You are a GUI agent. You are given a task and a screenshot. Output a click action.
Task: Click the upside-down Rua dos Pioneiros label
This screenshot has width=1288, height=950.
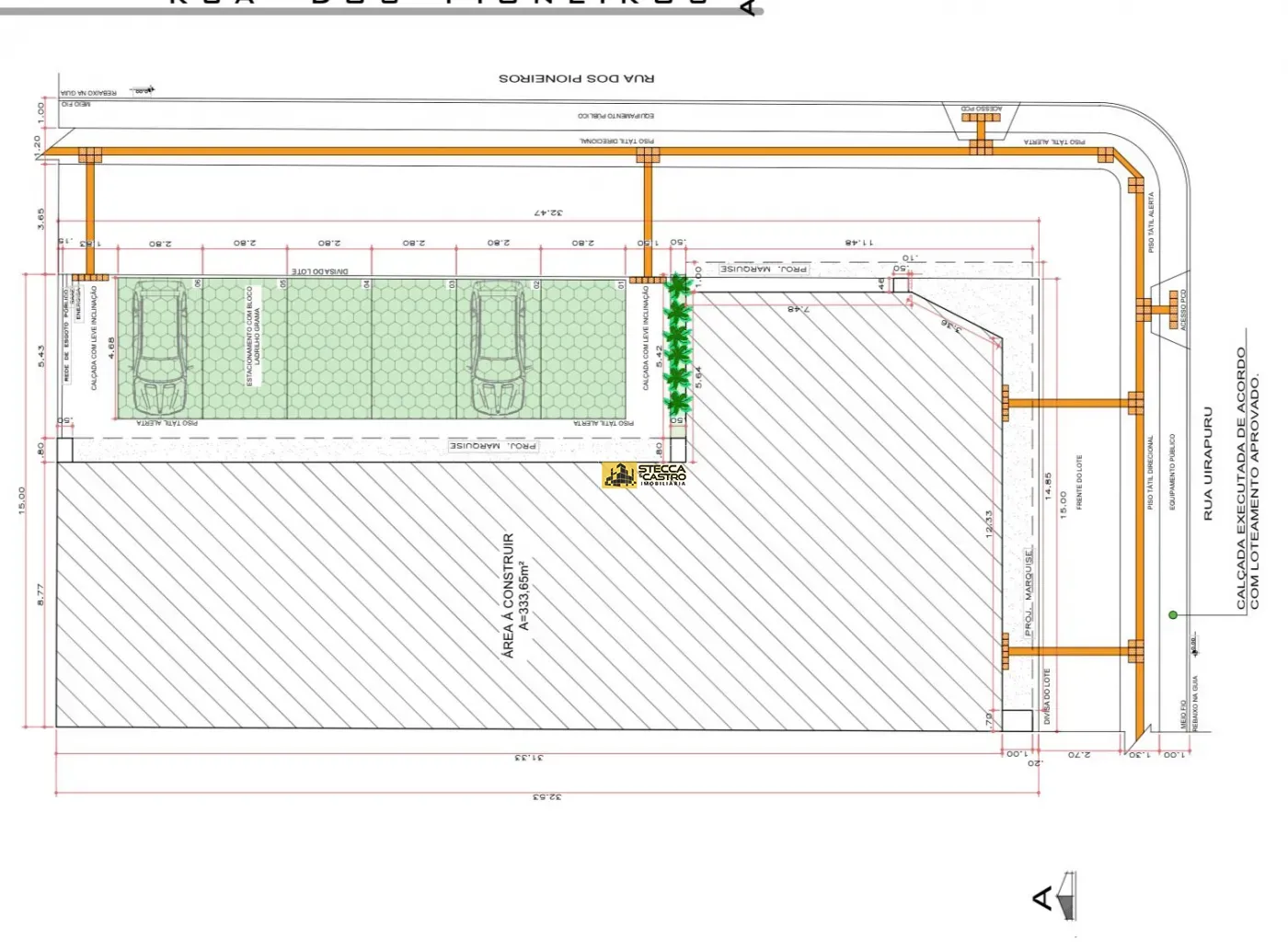click(577, 79)
